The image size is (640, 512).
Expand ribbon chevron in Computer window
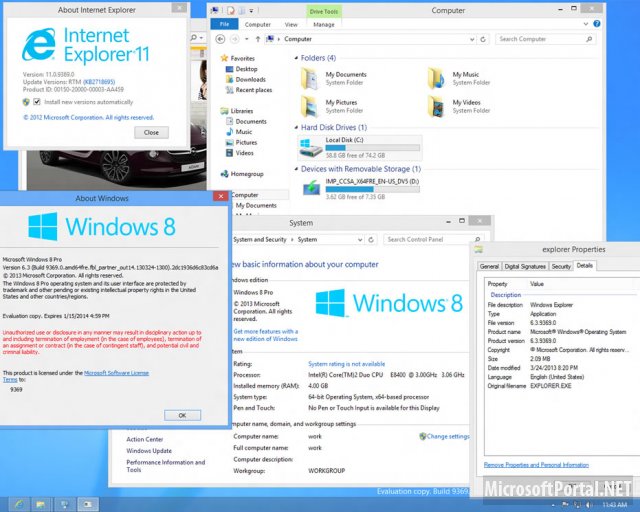586,24
